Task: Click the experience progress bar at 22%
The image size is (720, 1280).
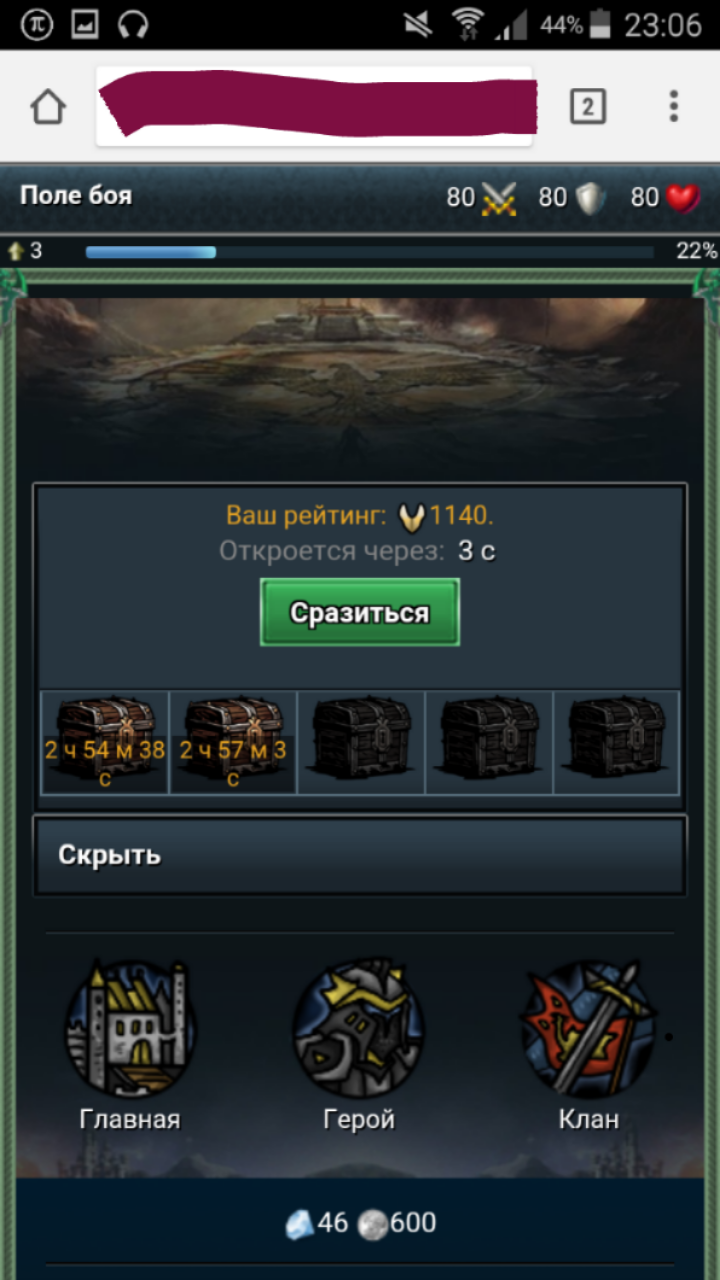Action: (370, 252)
